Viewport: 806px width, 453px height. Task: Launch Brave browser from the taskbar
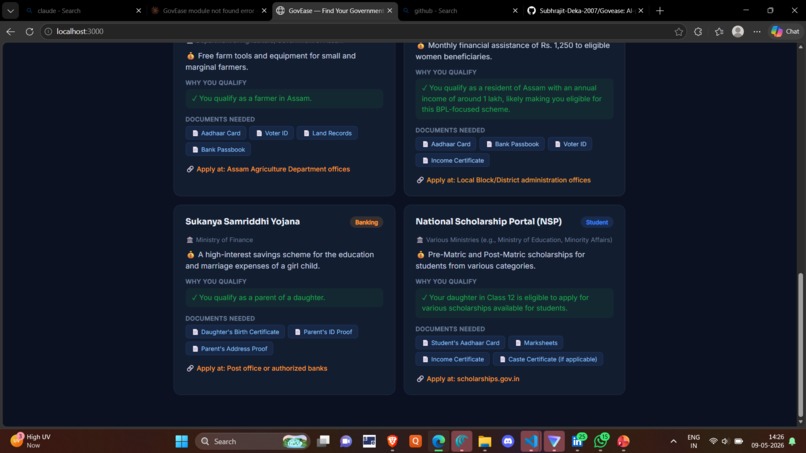392,441
